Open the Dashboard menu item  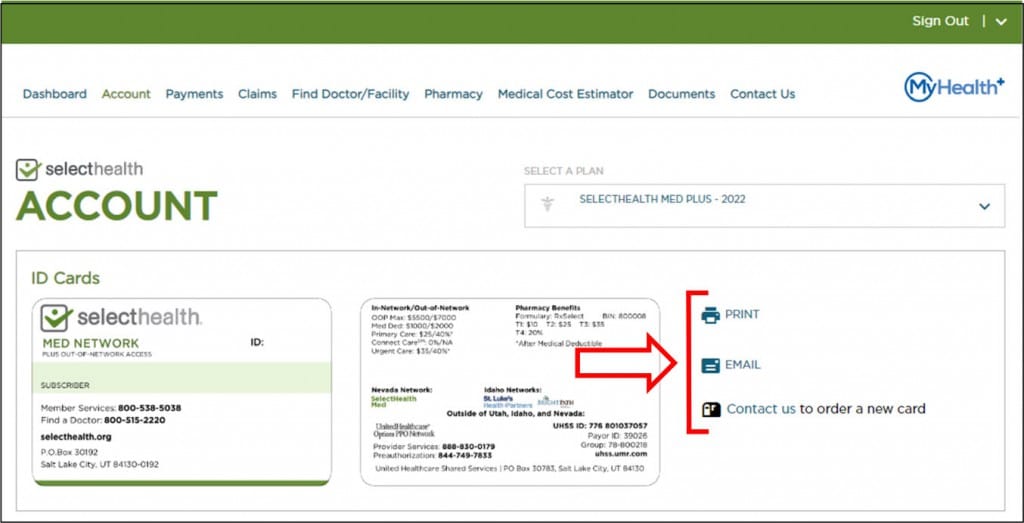tap(55, 94)
